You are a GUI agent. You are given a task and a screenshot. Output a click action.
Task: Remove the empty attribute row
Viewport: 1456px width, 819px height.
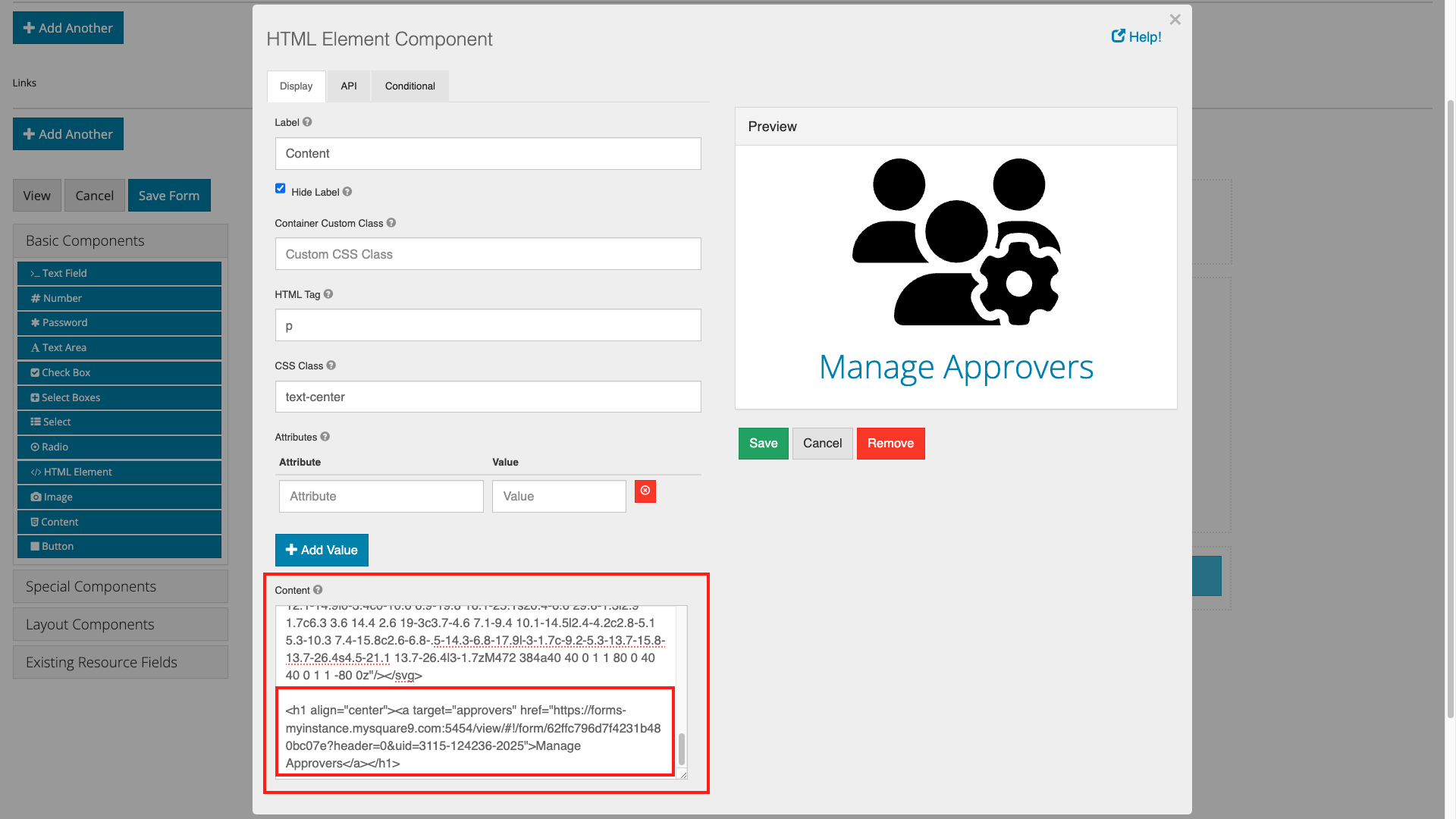(645, 491)
